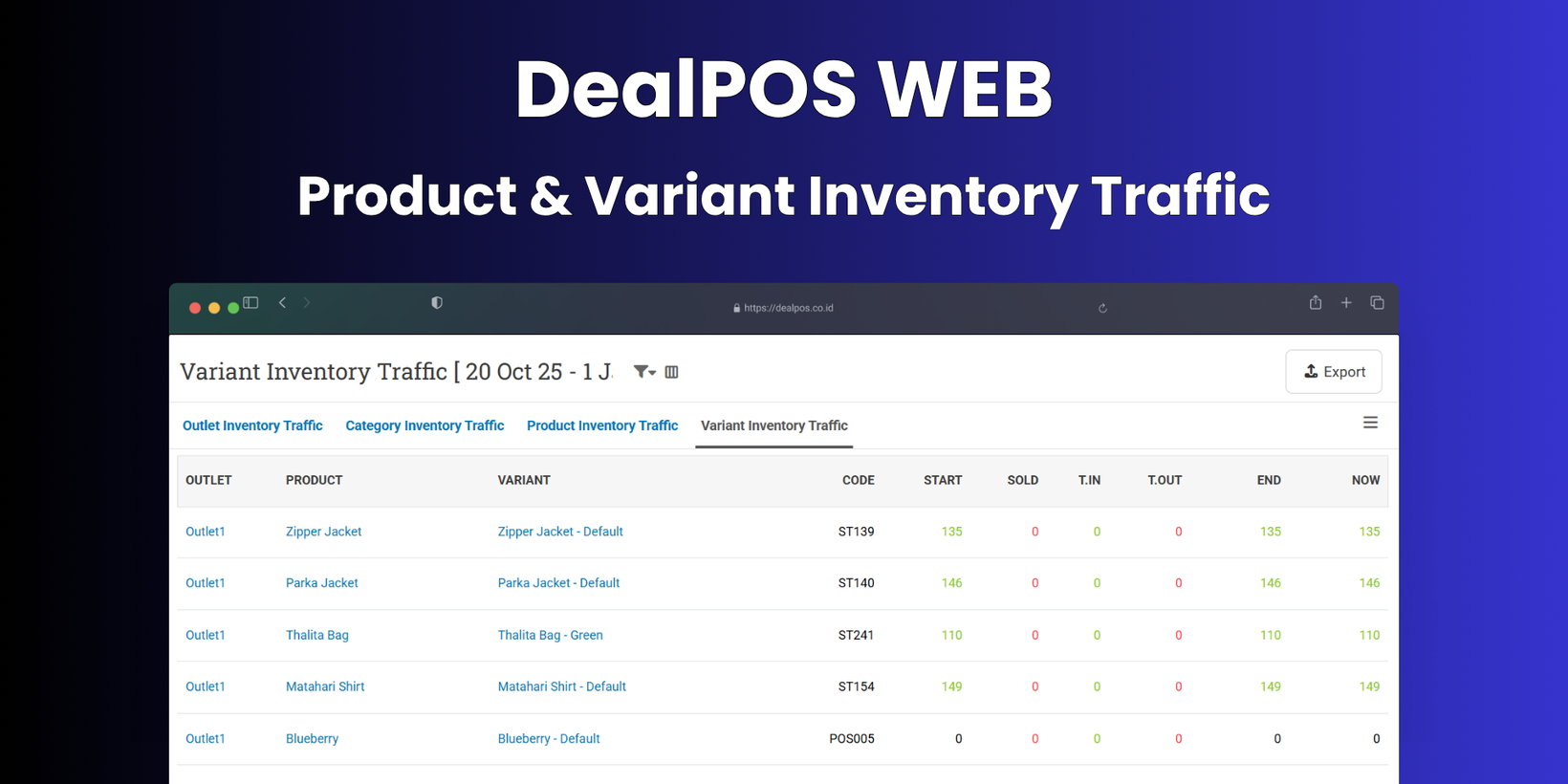Toggle the browser sidebar icon
The image size is (1568, 784).
250,303
